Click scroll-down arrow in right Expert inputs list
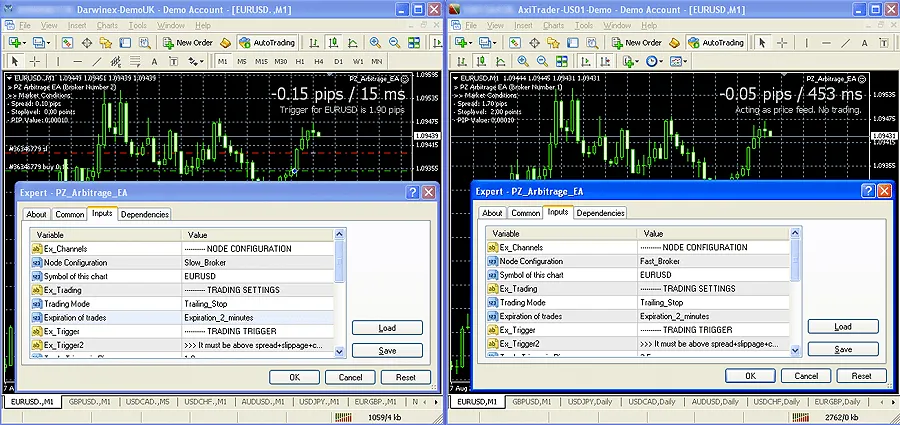This screenshot has height=425, width=900. click(x=795, y=350)
